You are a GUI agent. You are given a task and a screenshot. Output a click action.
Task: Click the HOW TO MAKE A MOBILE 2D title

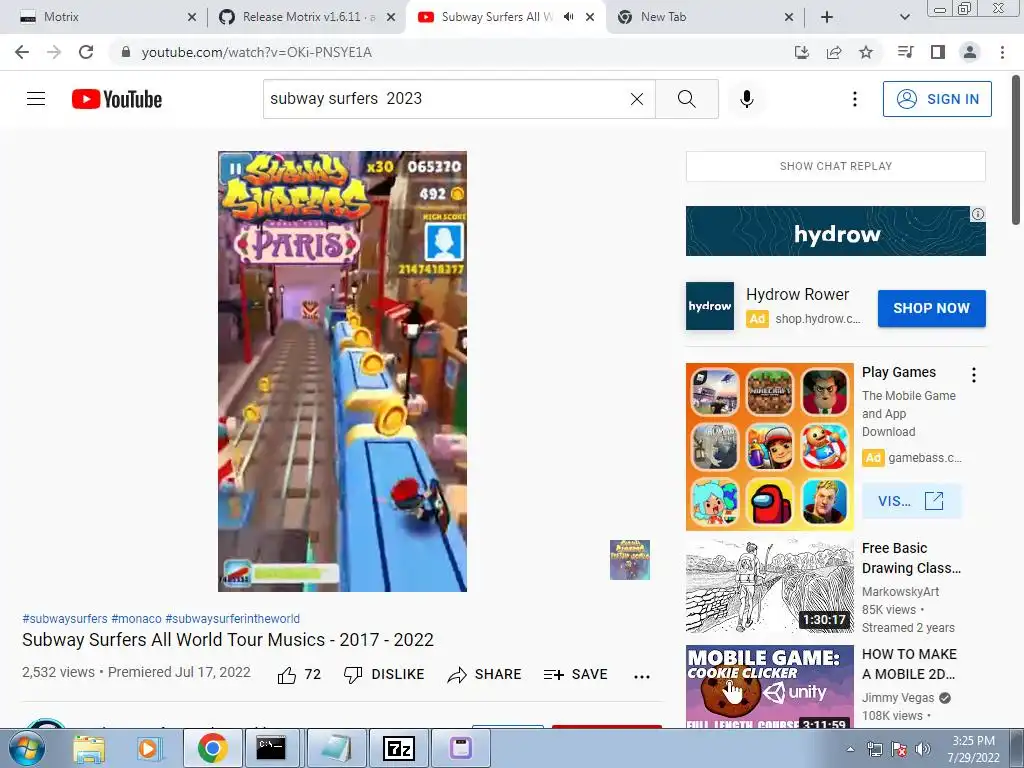909,664
